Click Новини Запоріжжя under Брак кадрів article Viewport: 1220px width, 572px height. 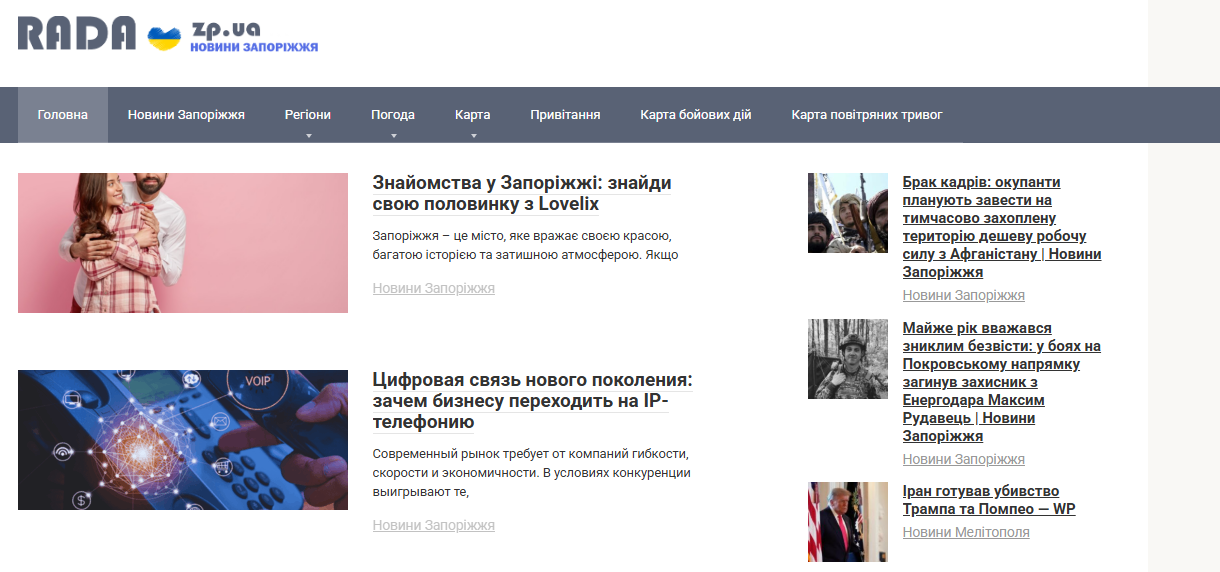(x=964, y=295)
